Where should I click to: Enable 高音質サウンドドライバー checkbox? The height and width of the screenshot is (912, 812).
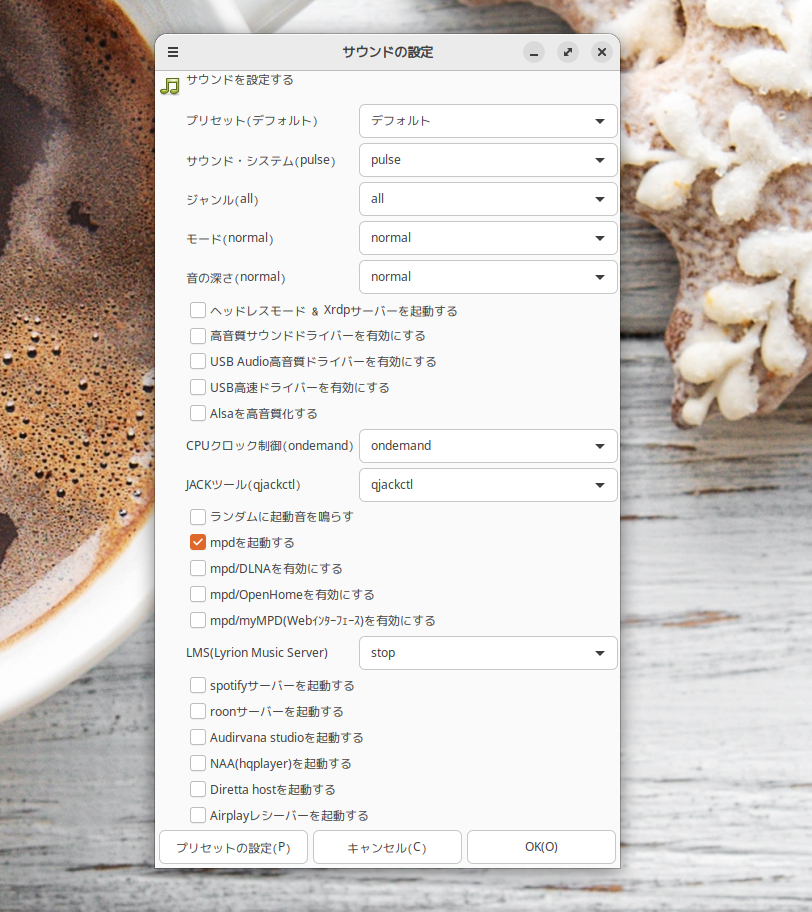(x=198, y=336)
